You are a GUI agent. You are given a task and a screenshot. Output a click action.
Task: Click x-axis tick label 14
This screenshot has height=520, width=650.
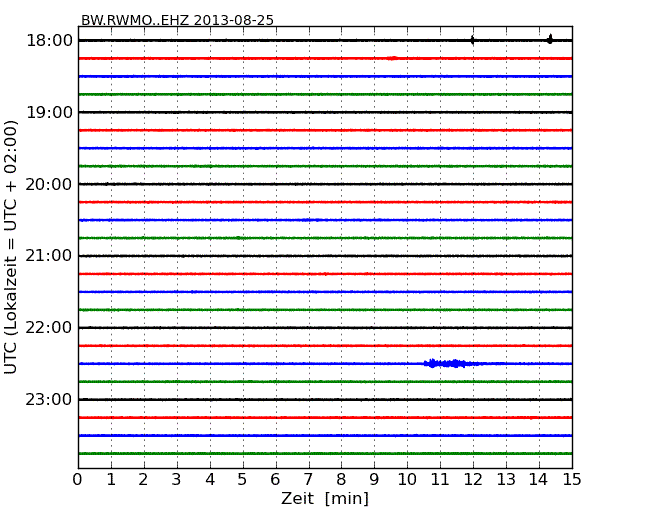click(539, 480)
